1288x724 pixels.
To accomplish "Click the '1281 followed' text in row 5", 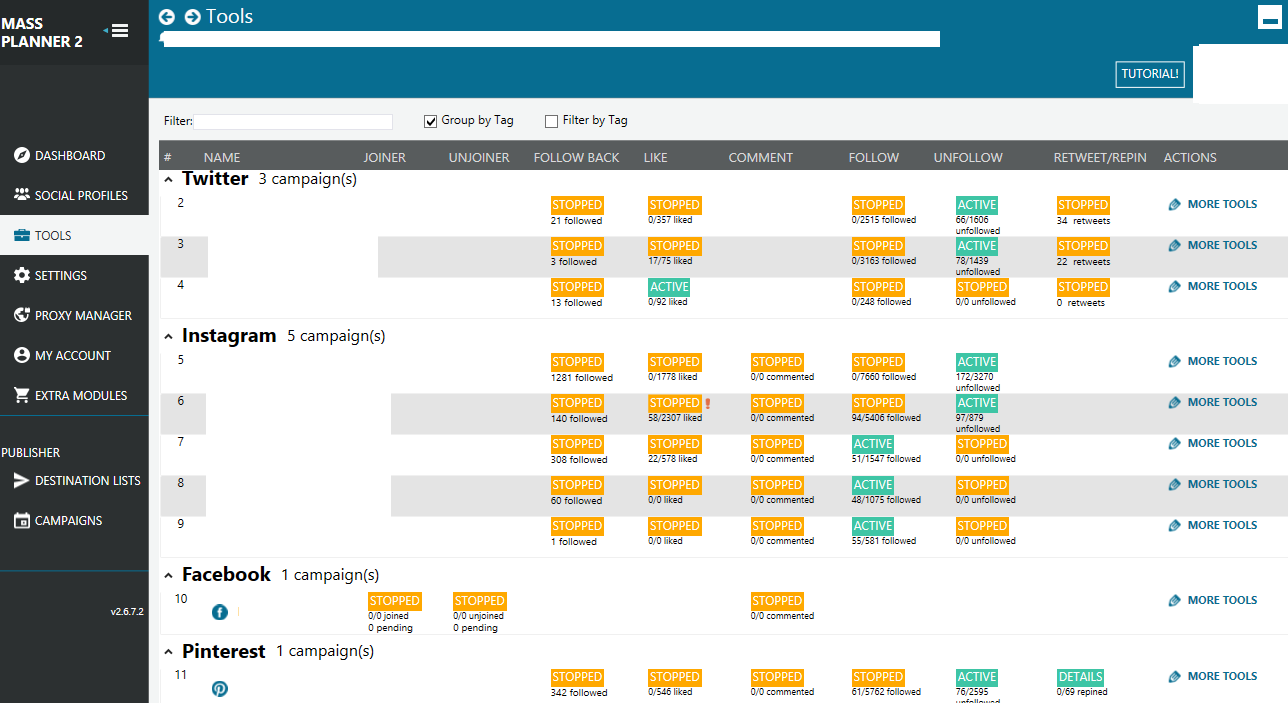I will [x=582, y=378].
